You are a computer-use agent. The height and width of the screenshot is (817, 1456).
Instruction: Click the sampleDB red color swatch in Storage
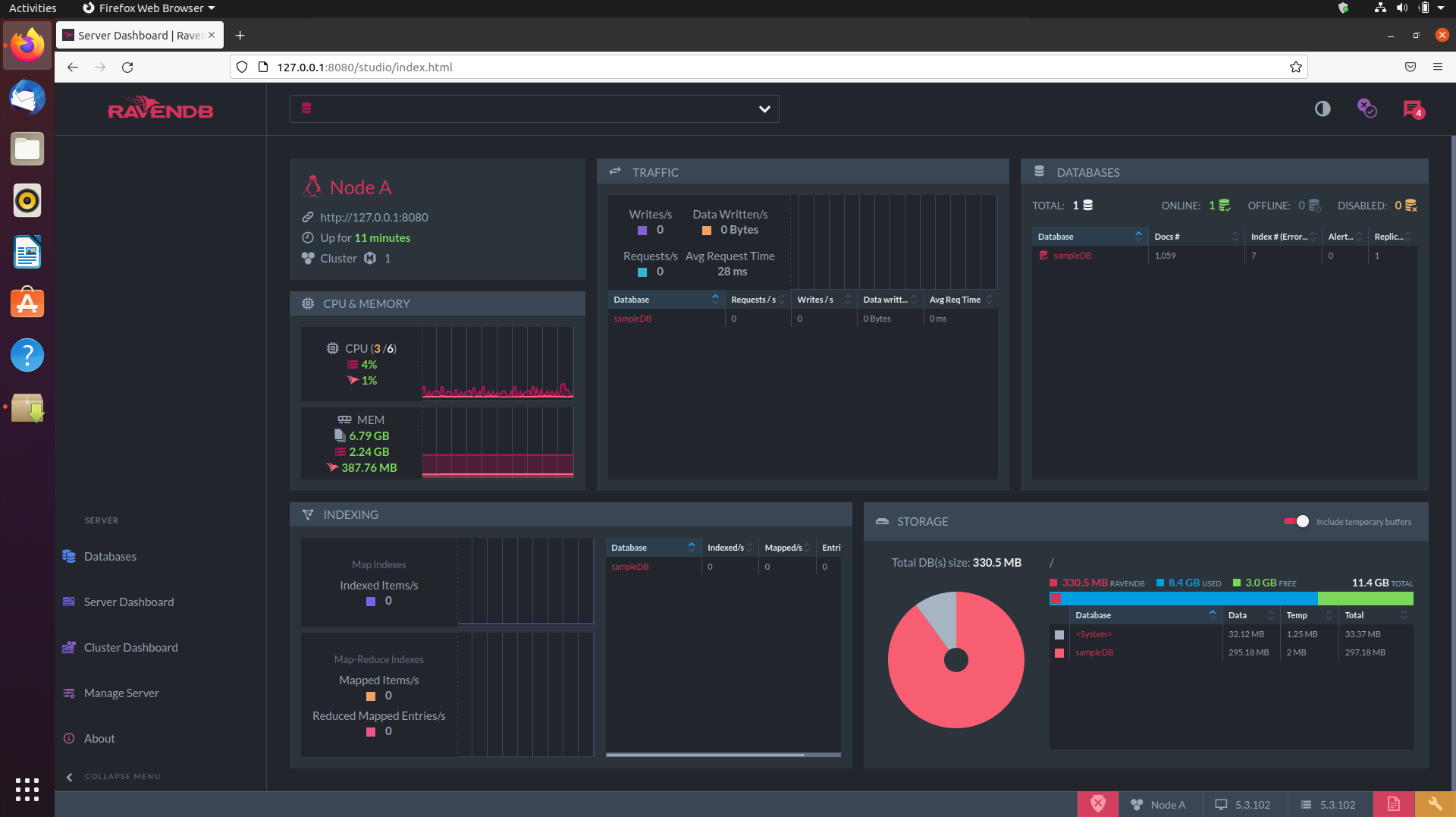click(1059, 653)
